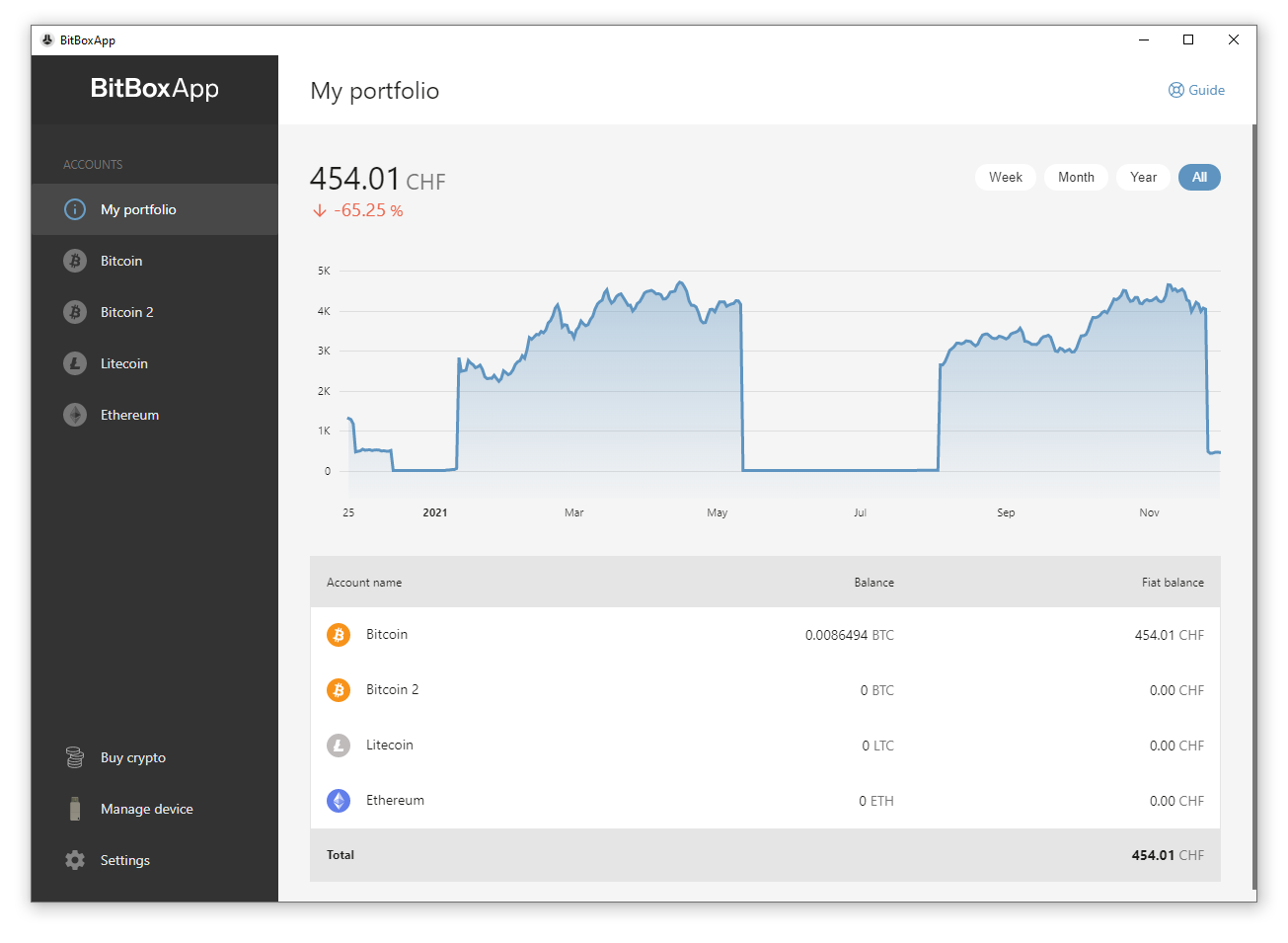Select the Month chart range
1288x943 pixels.
click(x=1076, y=178)
